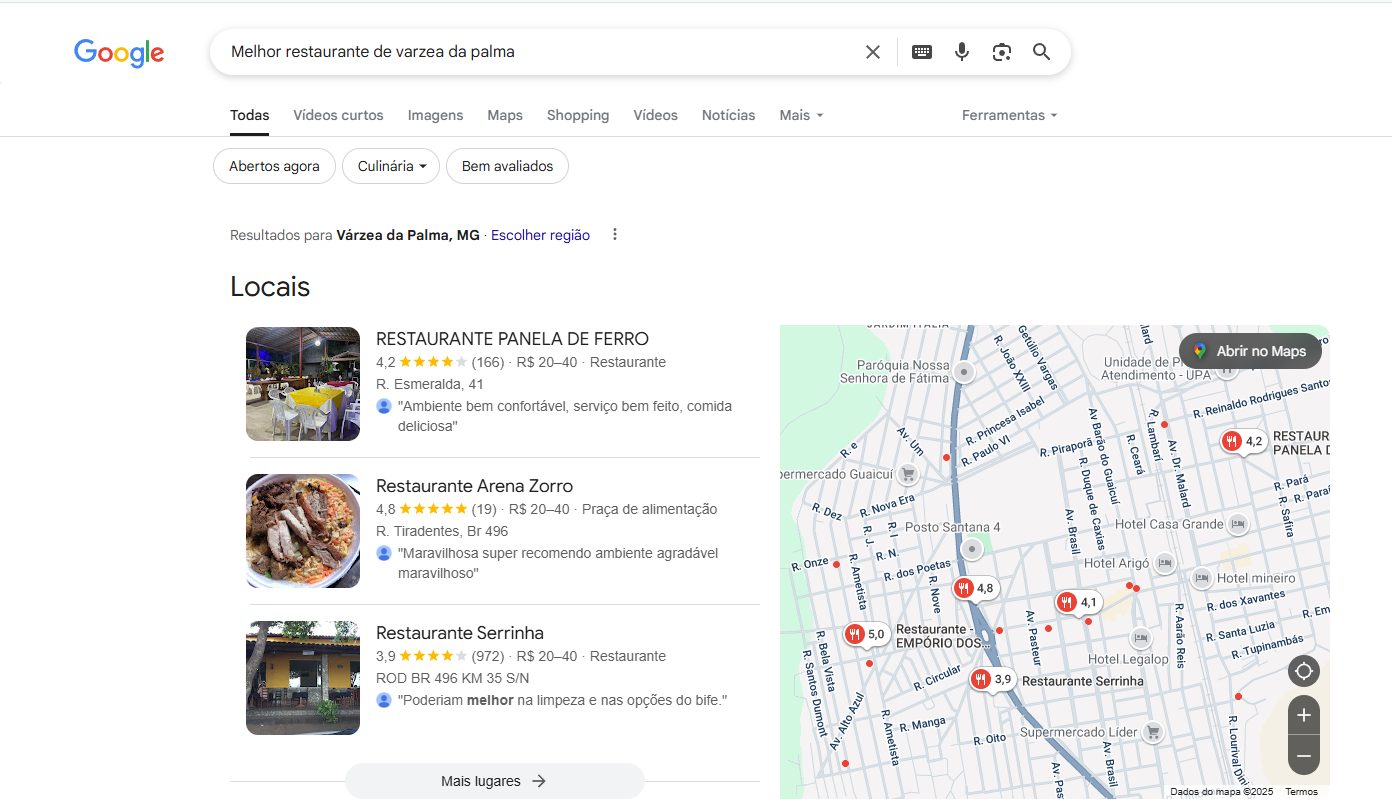Expand the Culinária filter dropdown

pyautogui.click(x=391, y=166)
